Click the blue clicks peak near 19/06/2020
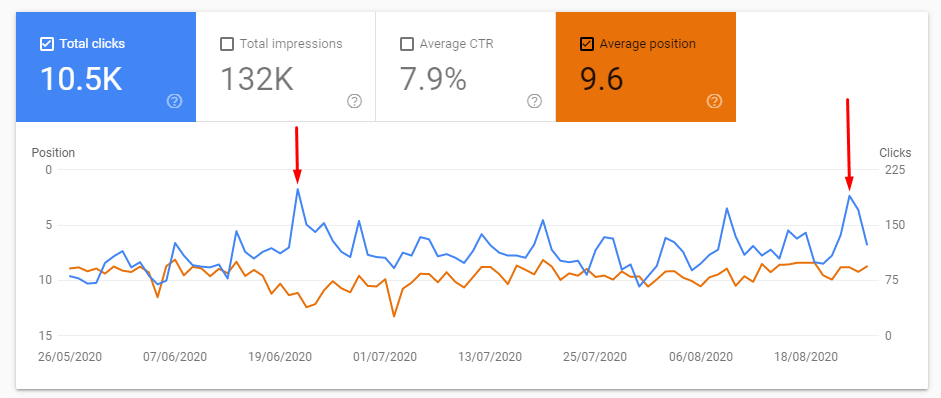 coord(298,189)
